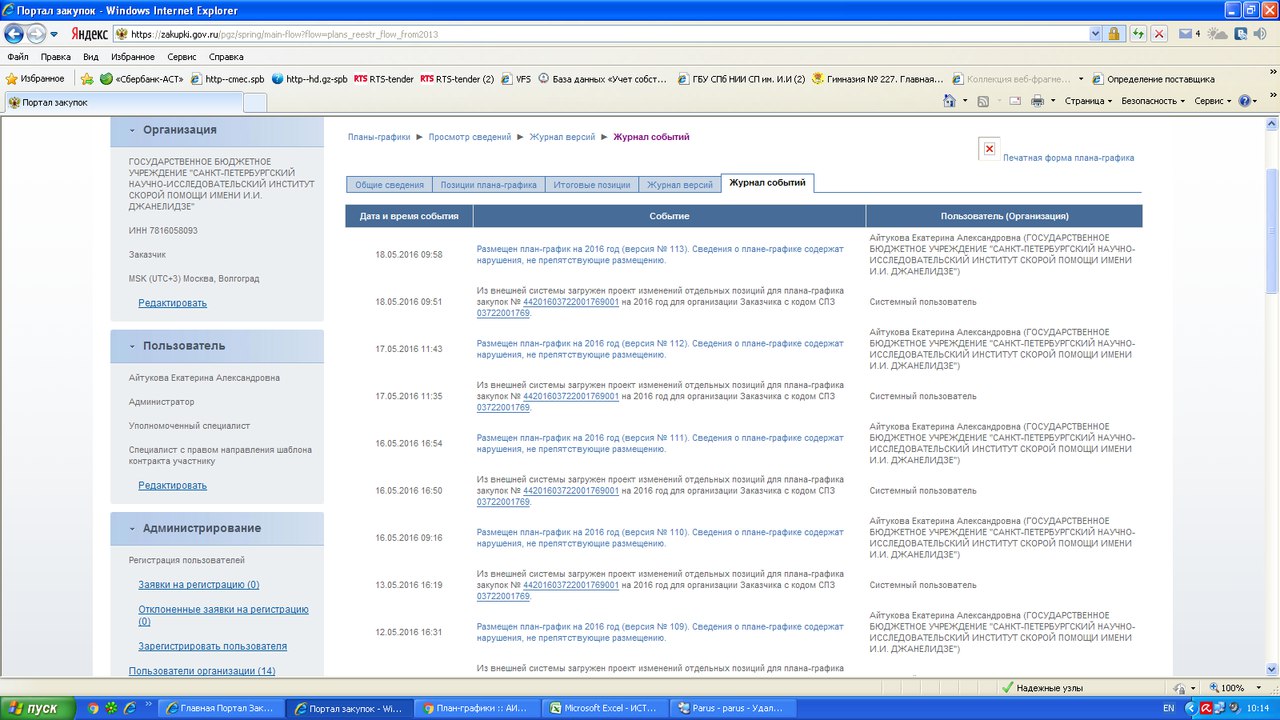1280x720 pixels.
Task: Click Редактировать under Пользователь section
Action: (173, 485)
